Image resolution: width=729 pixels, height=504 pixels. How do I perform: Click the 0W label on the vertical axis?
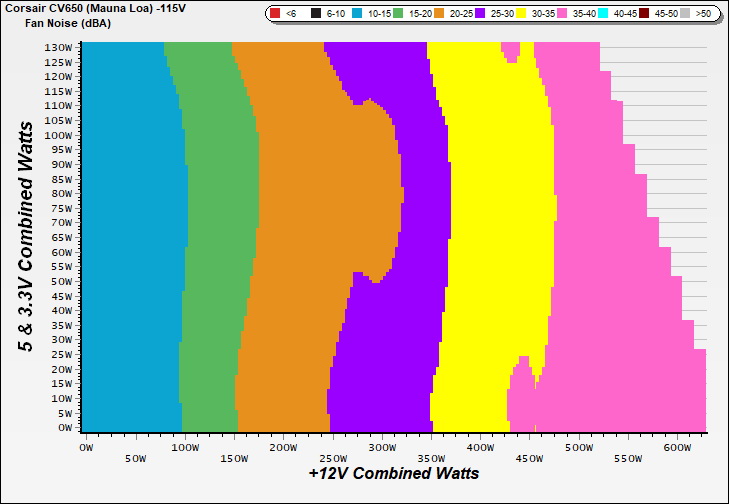click(64, 427)
